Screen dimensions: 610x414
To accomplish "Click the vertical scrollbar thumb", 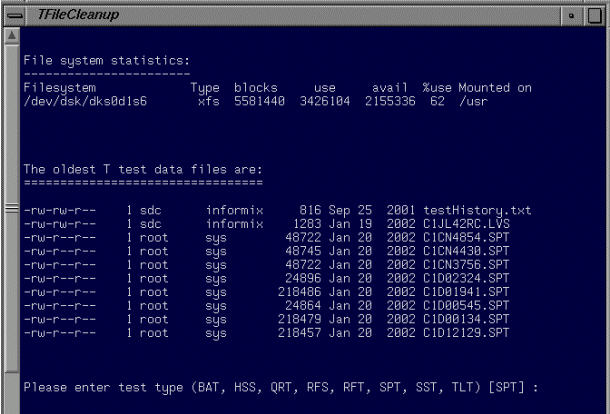I will (9, 210).
